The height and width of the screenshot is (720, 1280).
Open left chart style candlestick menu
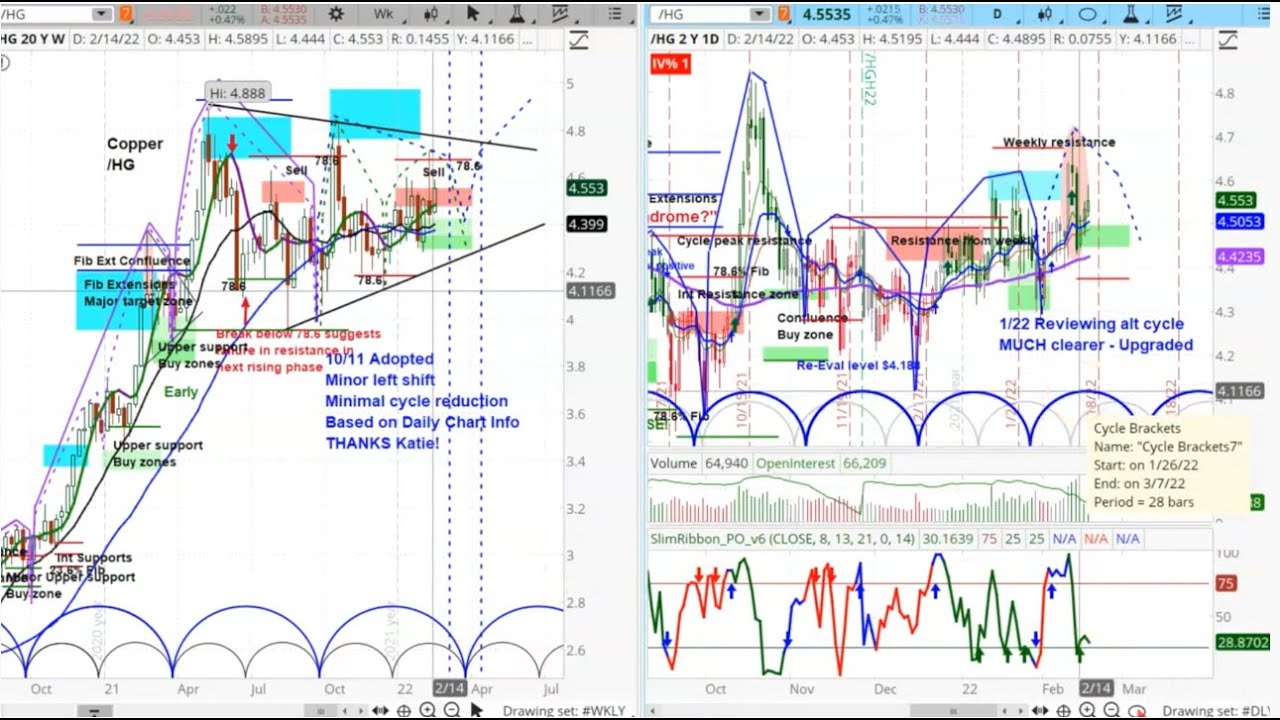433,14
